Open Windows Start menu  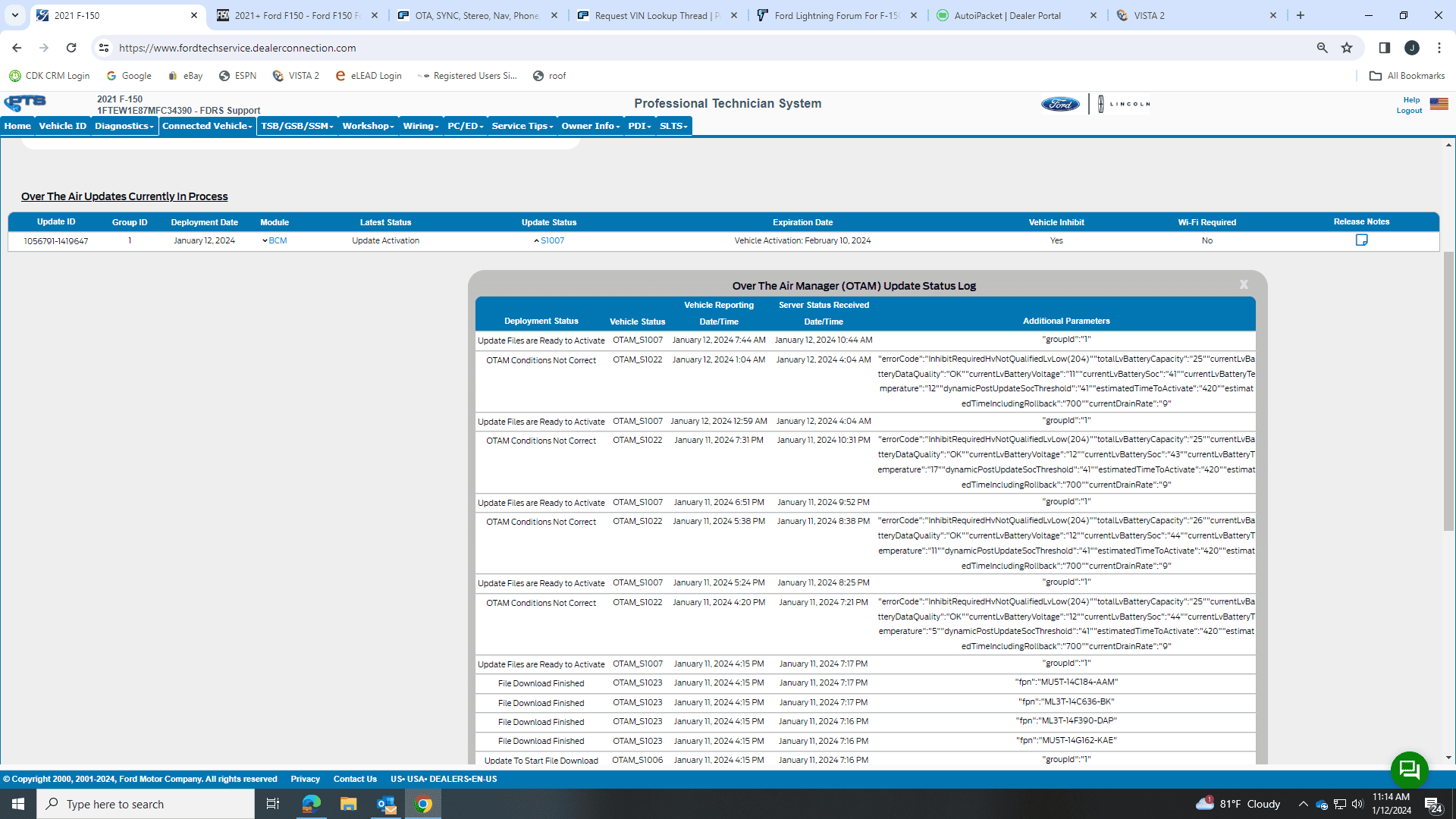(18, 804)
